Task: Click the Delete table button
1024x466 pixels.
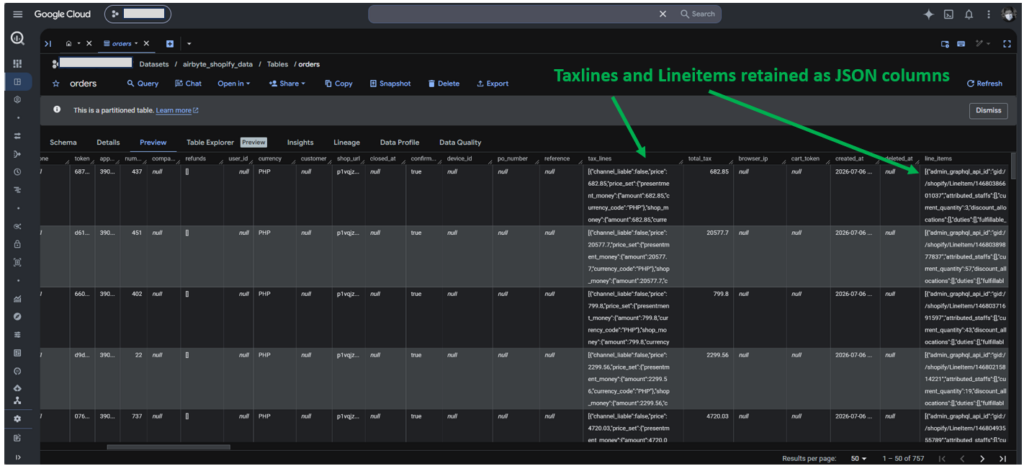Action: [x=444, y=84]
